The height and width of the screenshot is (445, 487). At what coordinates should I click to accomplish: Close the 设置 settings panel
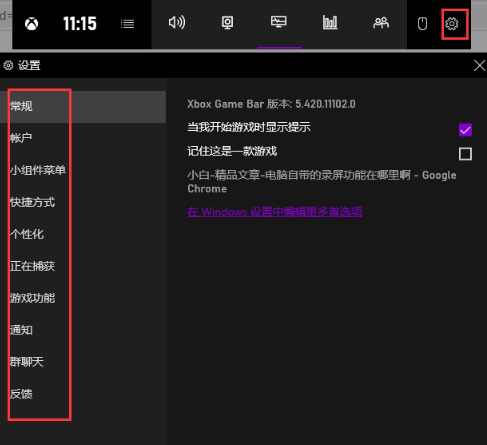click(x=479, y=66)
